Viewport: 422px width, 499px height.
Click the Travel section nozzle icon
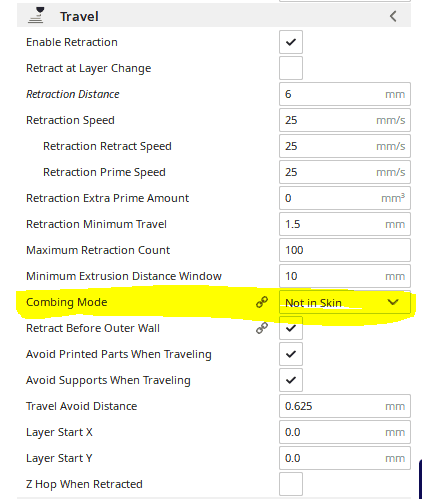point(36,15)
